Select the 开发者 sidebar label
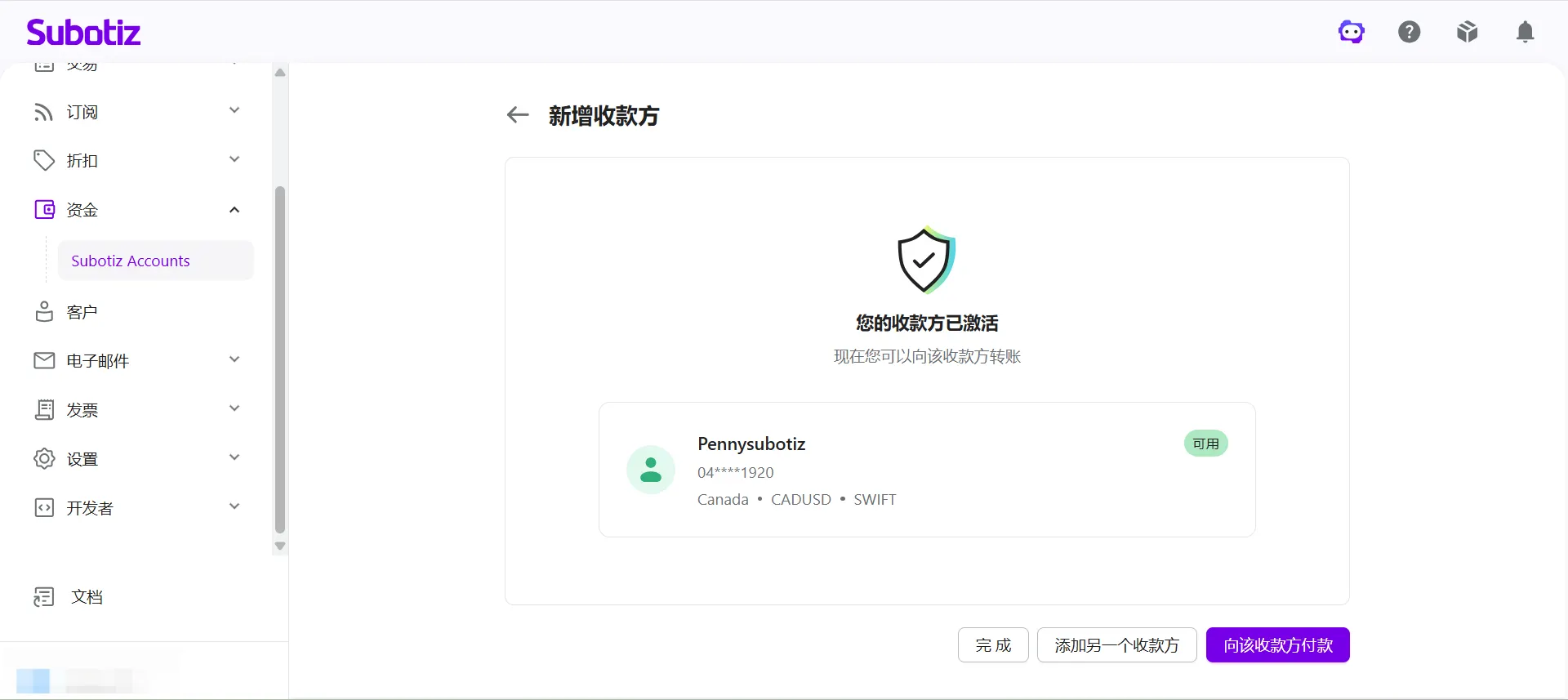The height and width of the screenshot is (700, 1568). (90, 508)
